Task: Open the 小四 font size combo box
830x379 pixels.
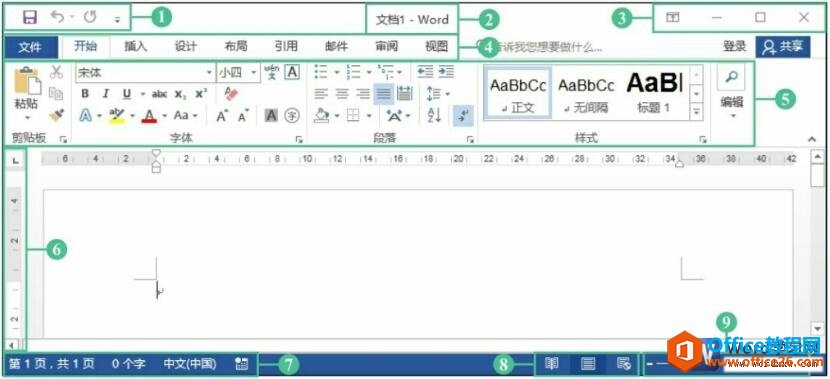Action: pos(239,73)
